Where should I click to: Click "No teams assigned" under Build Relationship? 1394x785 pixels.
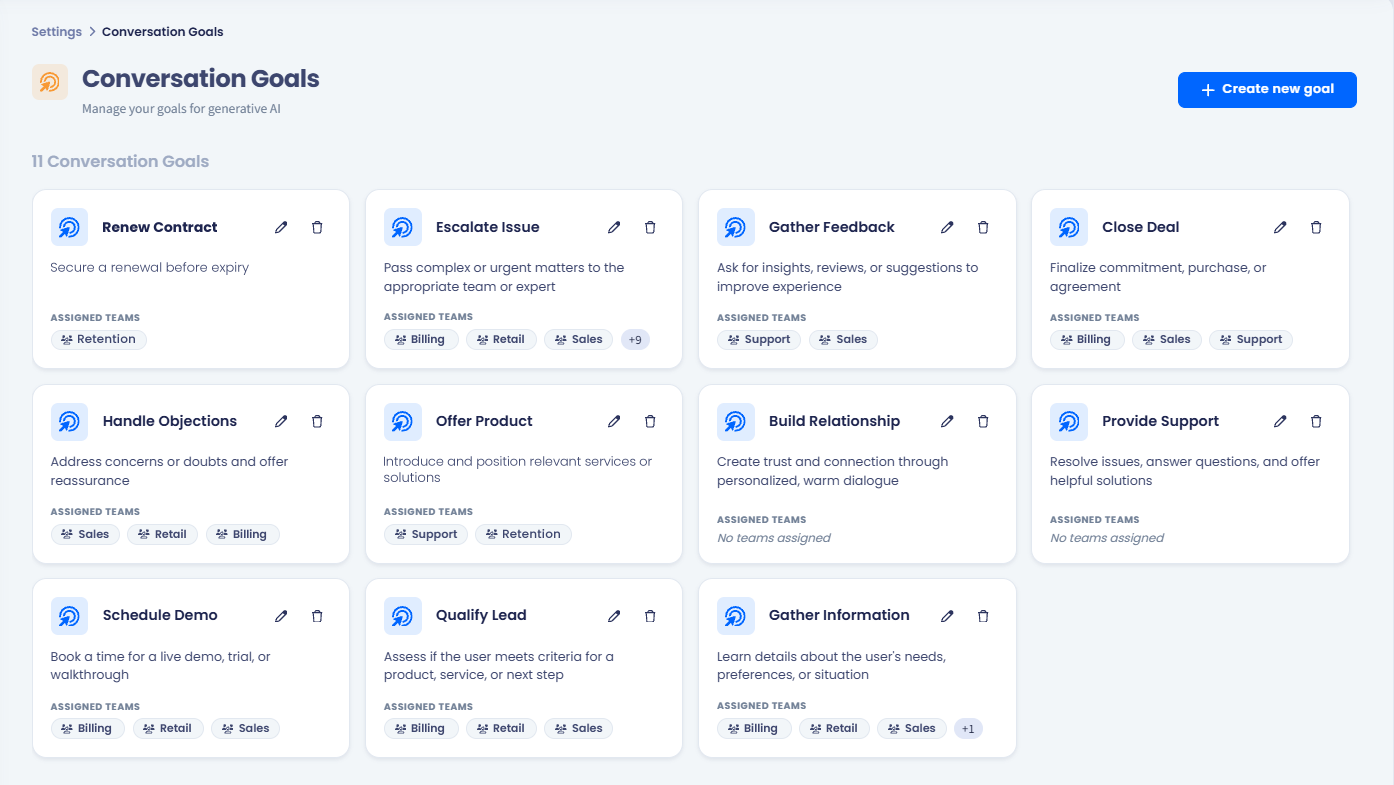(774, 538)
